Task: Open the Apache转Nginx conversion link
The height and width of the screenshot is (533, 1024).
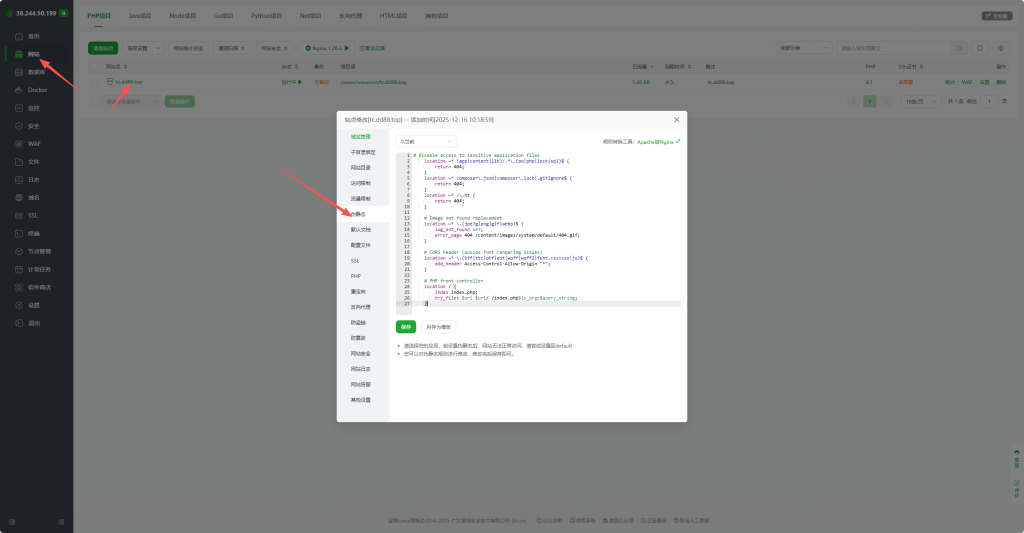Action: point(655,142)
